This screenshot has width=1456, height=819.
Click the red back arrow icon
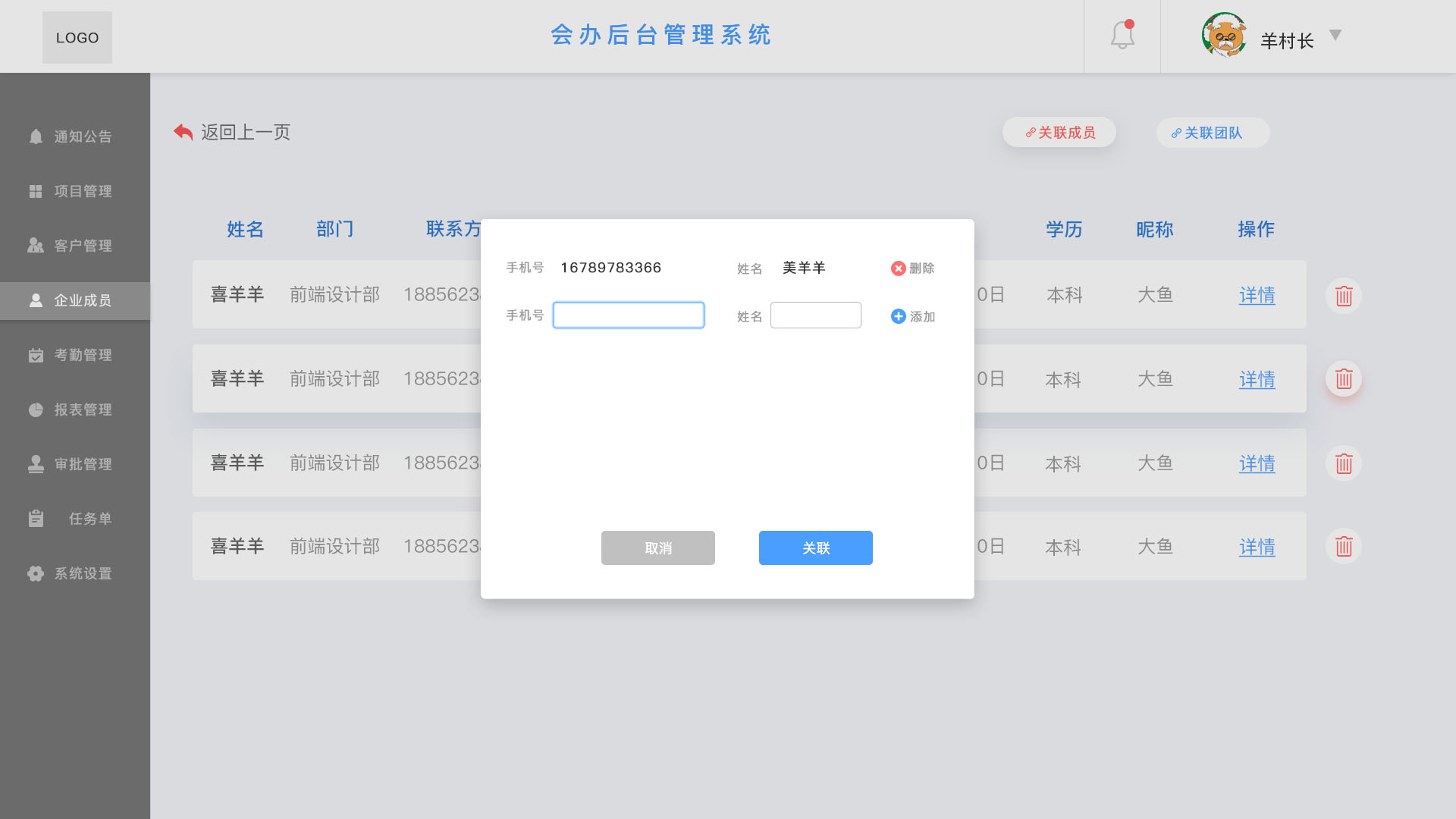point(183,132)
